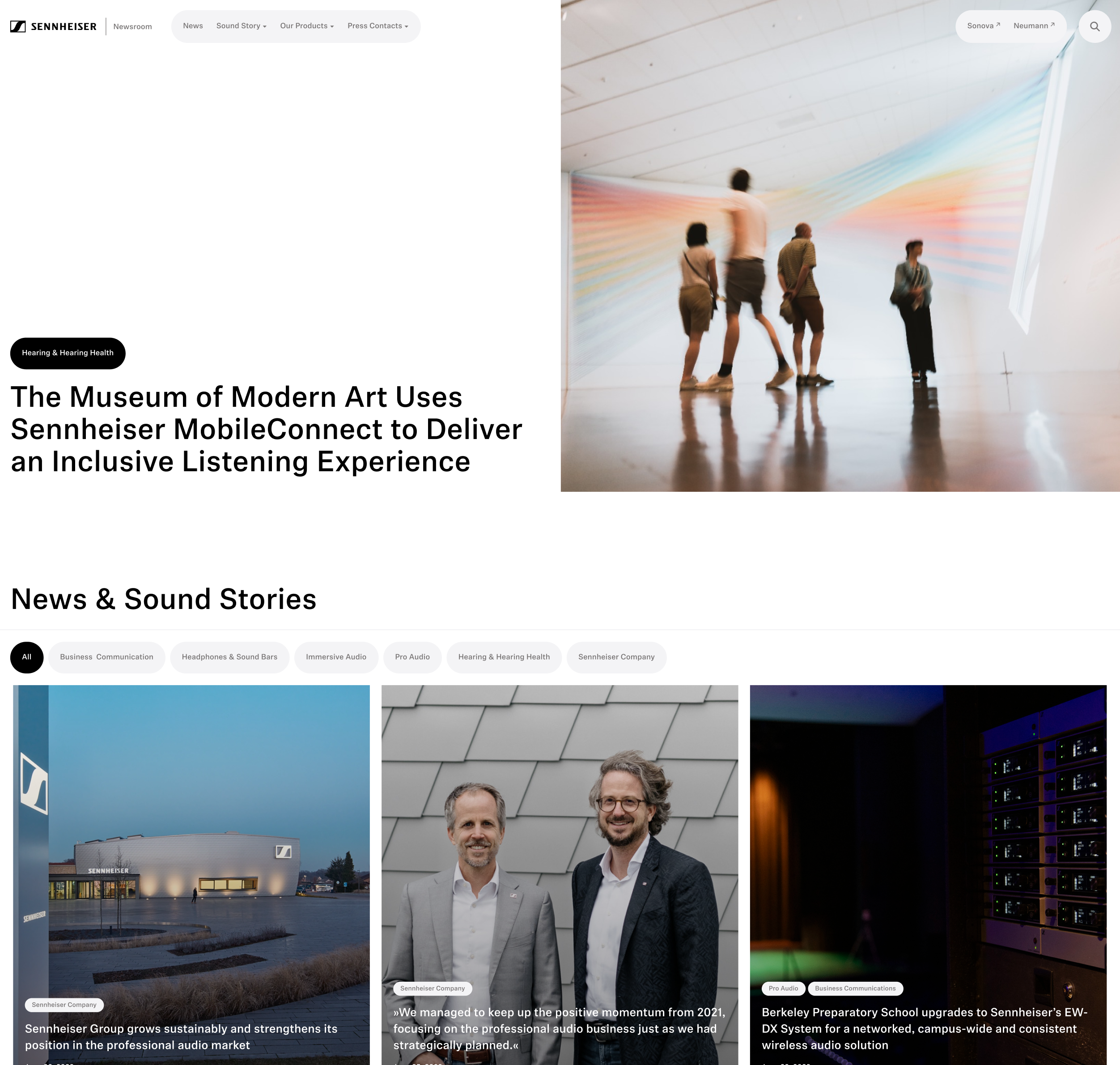Click the Business Communication filter button
1120x1065 pixels.
point(106,657)
